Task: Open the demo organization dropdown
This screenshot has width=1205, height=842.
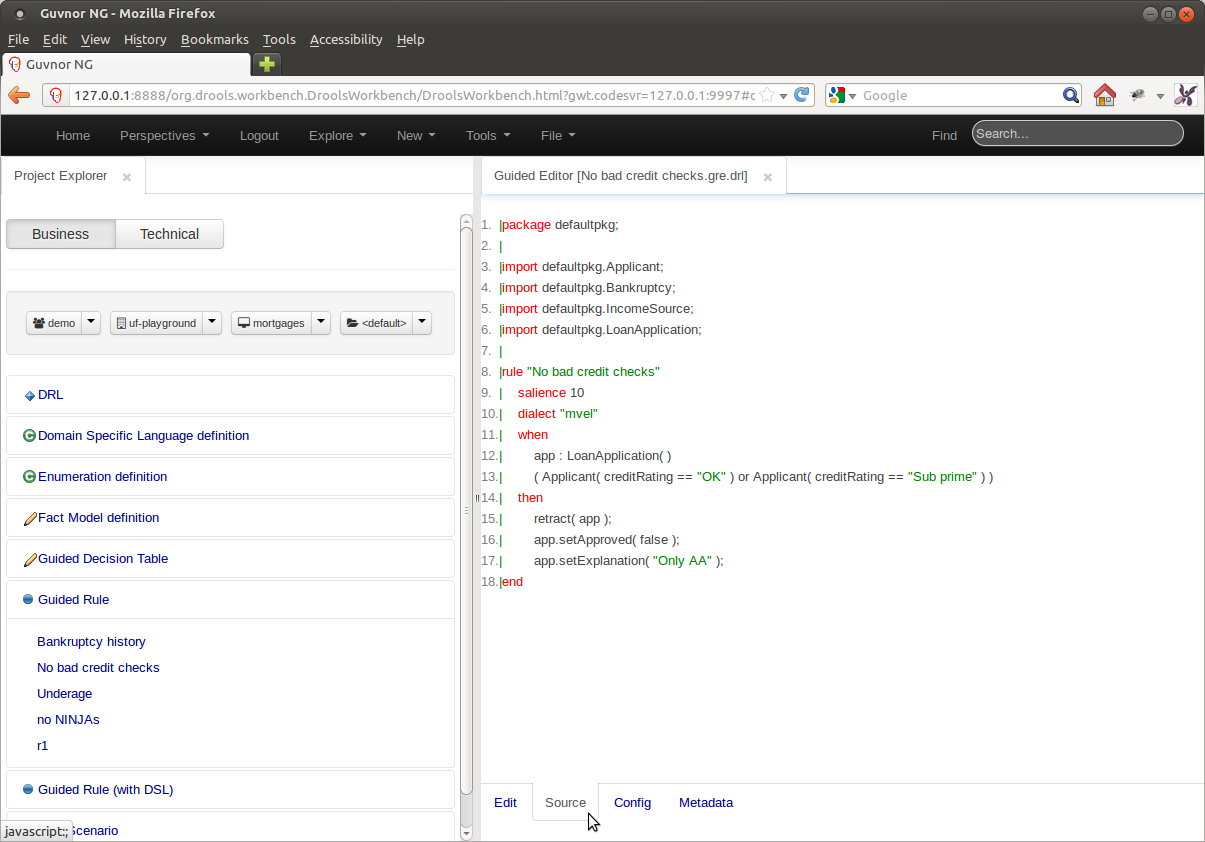Action: pyautogui.click(x=91, y=322)
